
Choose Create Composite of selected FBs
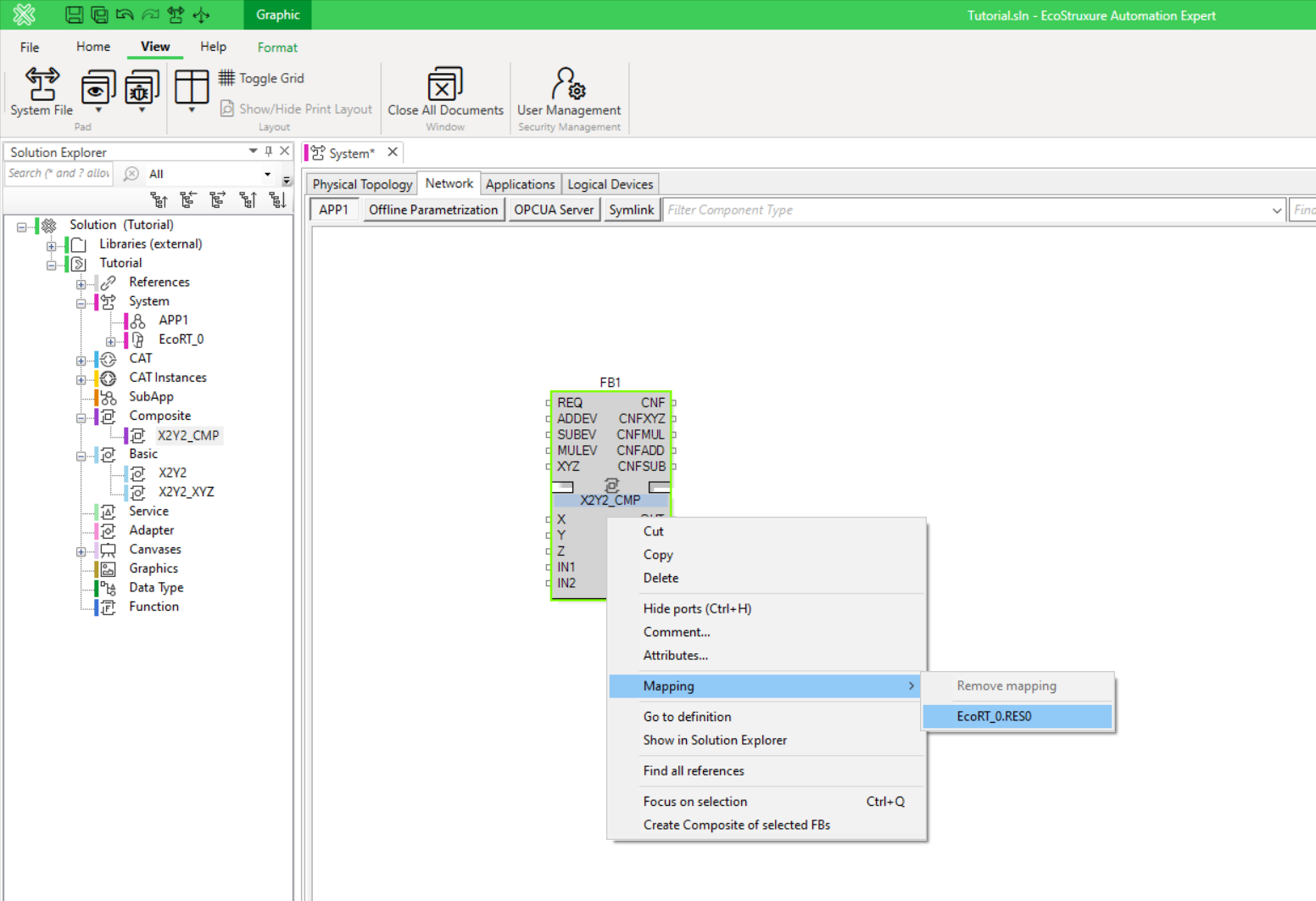pos(767,825)
